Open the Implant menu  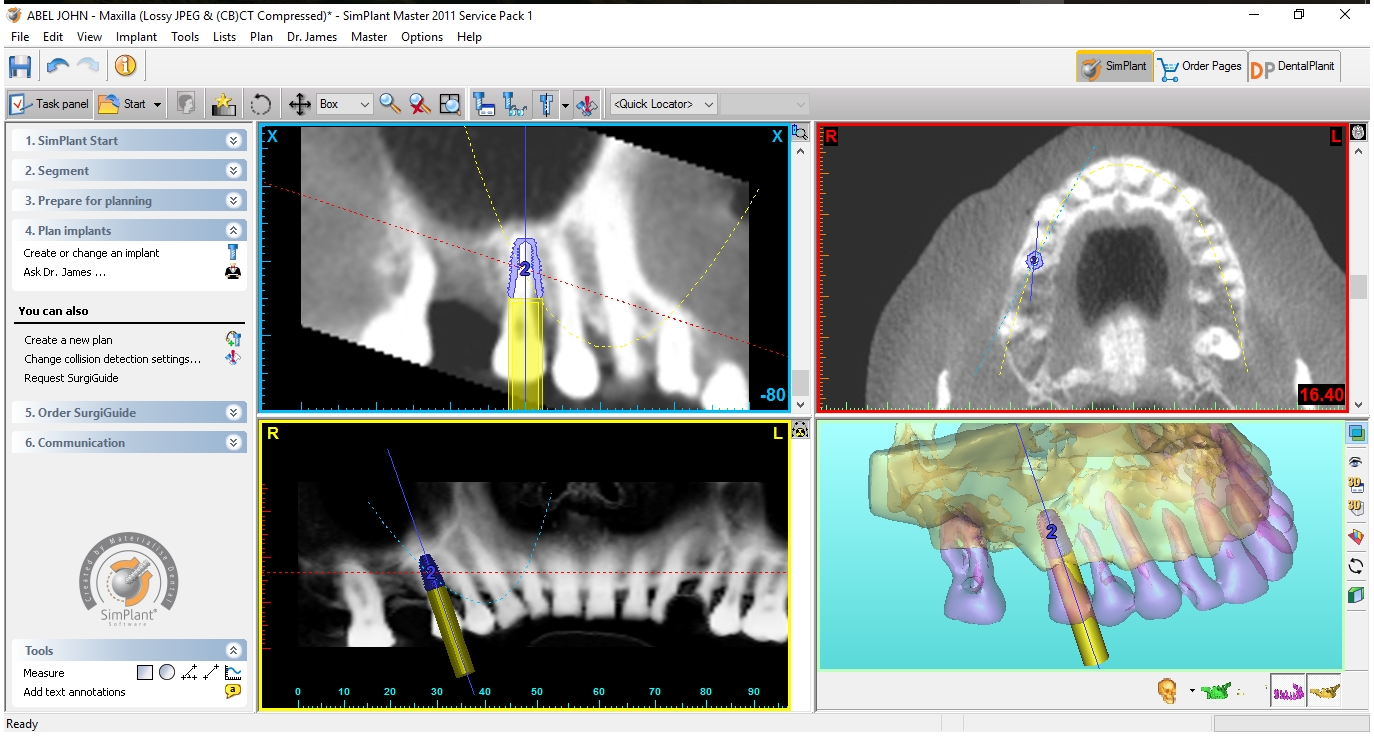pyautogui.click(x=137, y=37)
